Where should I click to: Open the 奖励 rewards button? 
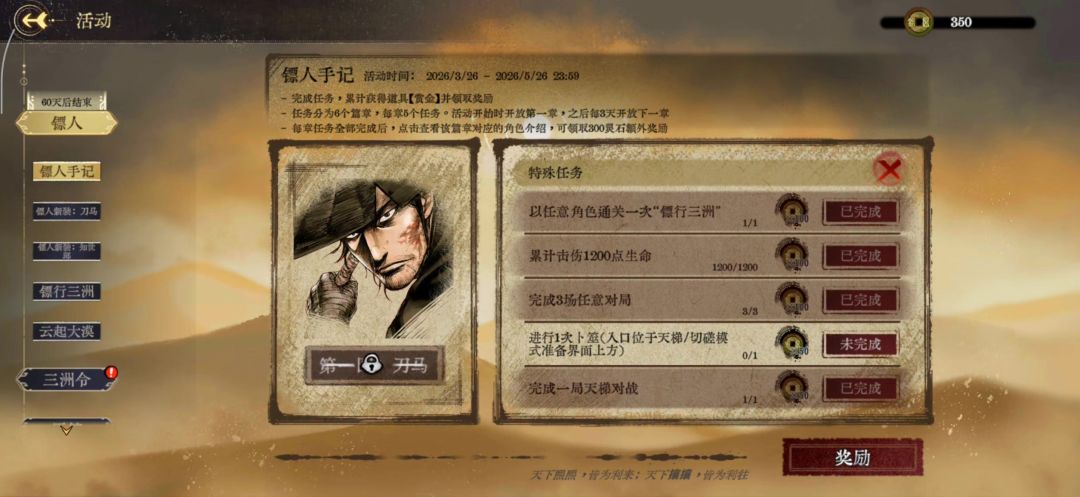pyautogui.click(x=853, y=458)
